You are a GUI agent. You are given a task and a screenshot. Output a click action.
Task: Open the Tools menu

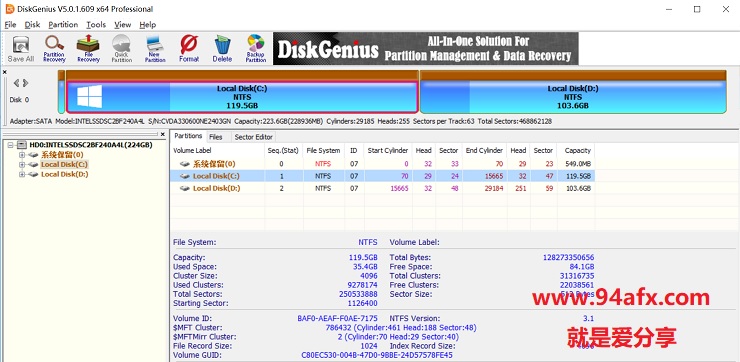[96, 25]
